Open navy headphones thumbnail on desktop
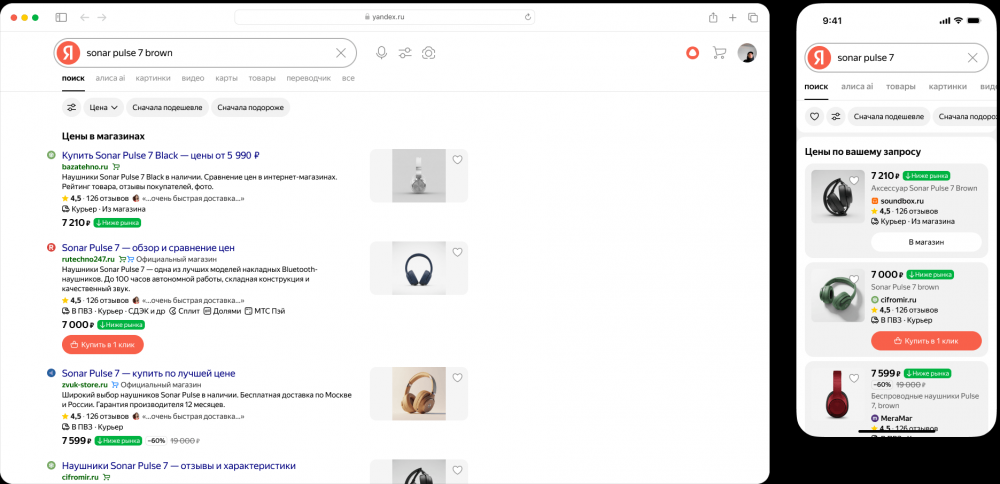Screen dimensions: 1000x484 click(419, 268)
